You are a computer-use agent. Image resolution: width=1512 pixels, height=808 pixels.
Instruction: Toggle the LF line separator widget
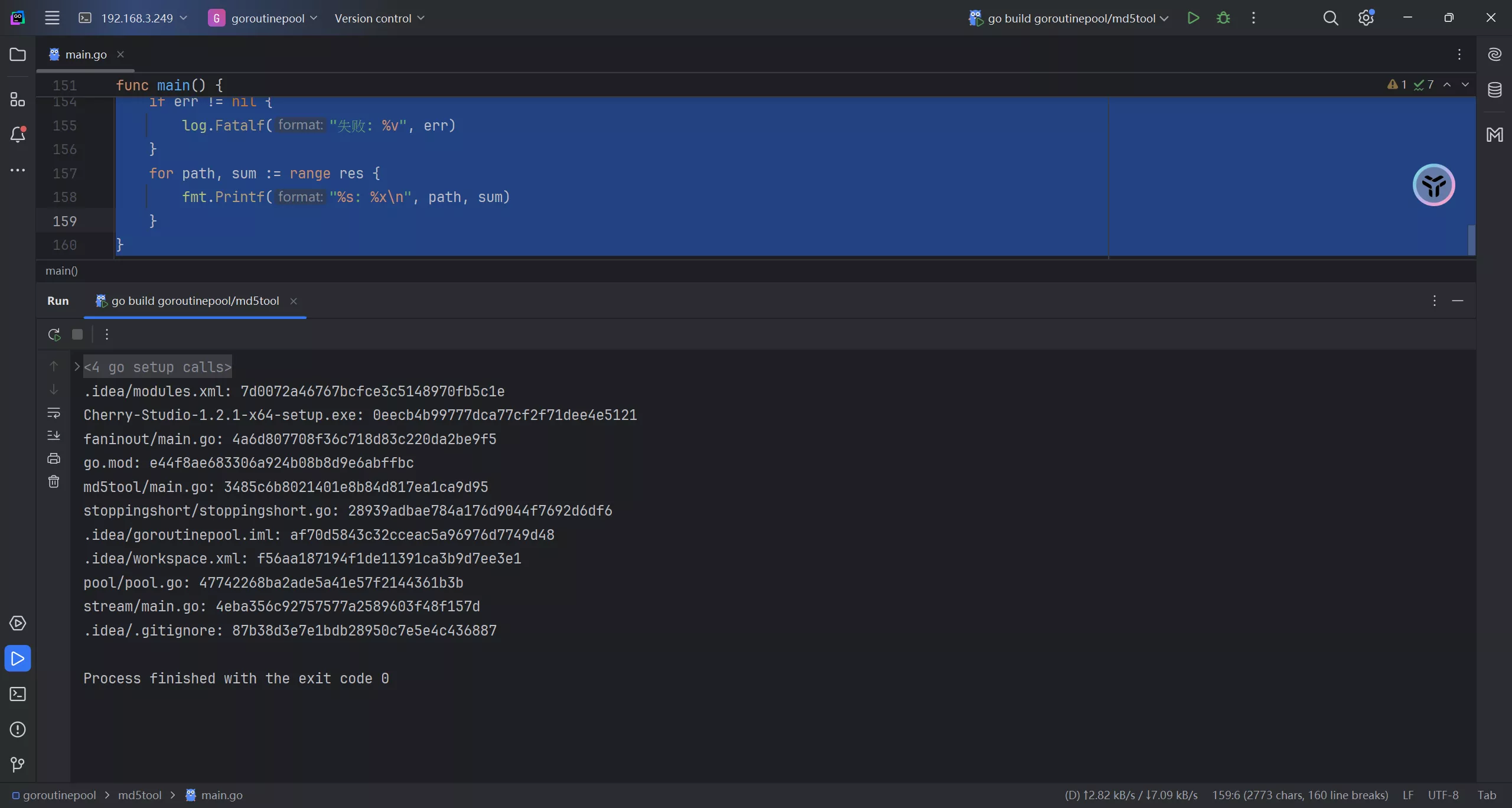pyautogui.click(x=1408, y=795)
